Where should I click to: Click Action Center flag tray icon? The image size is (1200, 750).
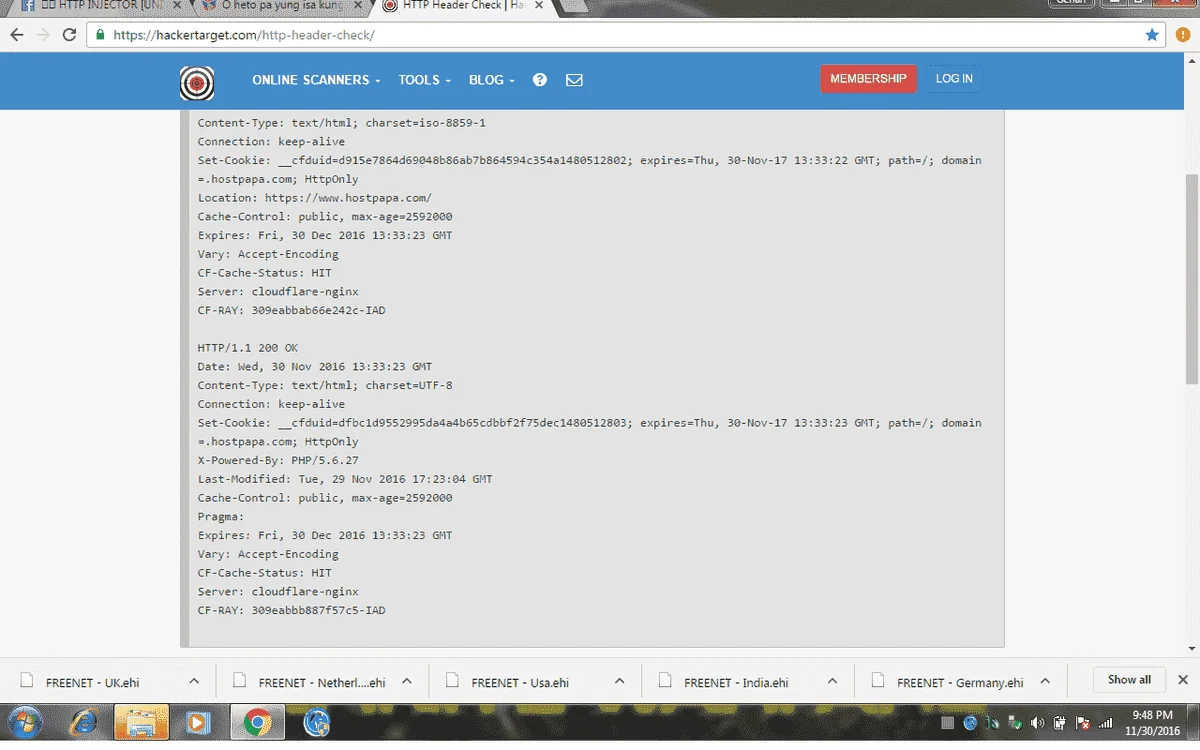[x=1082, y=722]
